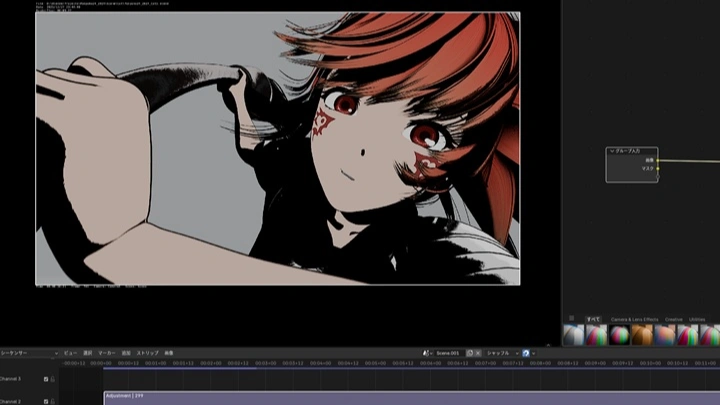Open the ストリップ (Strip) menu
This screenshot has width=720, height=405.
[x=147, y=353]
